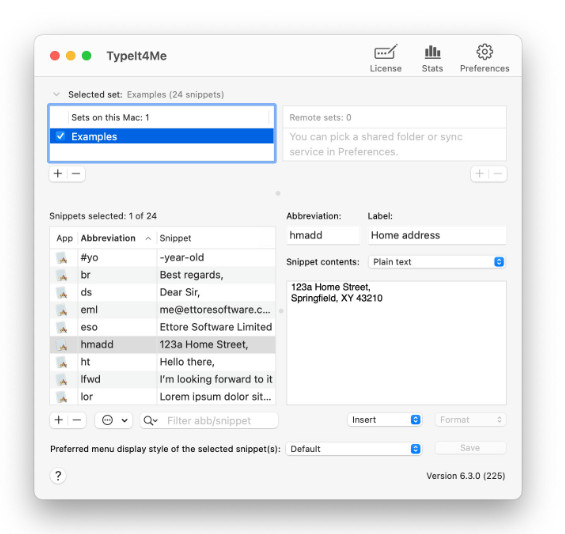Add a remote set with plus
This screenshot has height=534, width=565.
[x=480, y=174]
